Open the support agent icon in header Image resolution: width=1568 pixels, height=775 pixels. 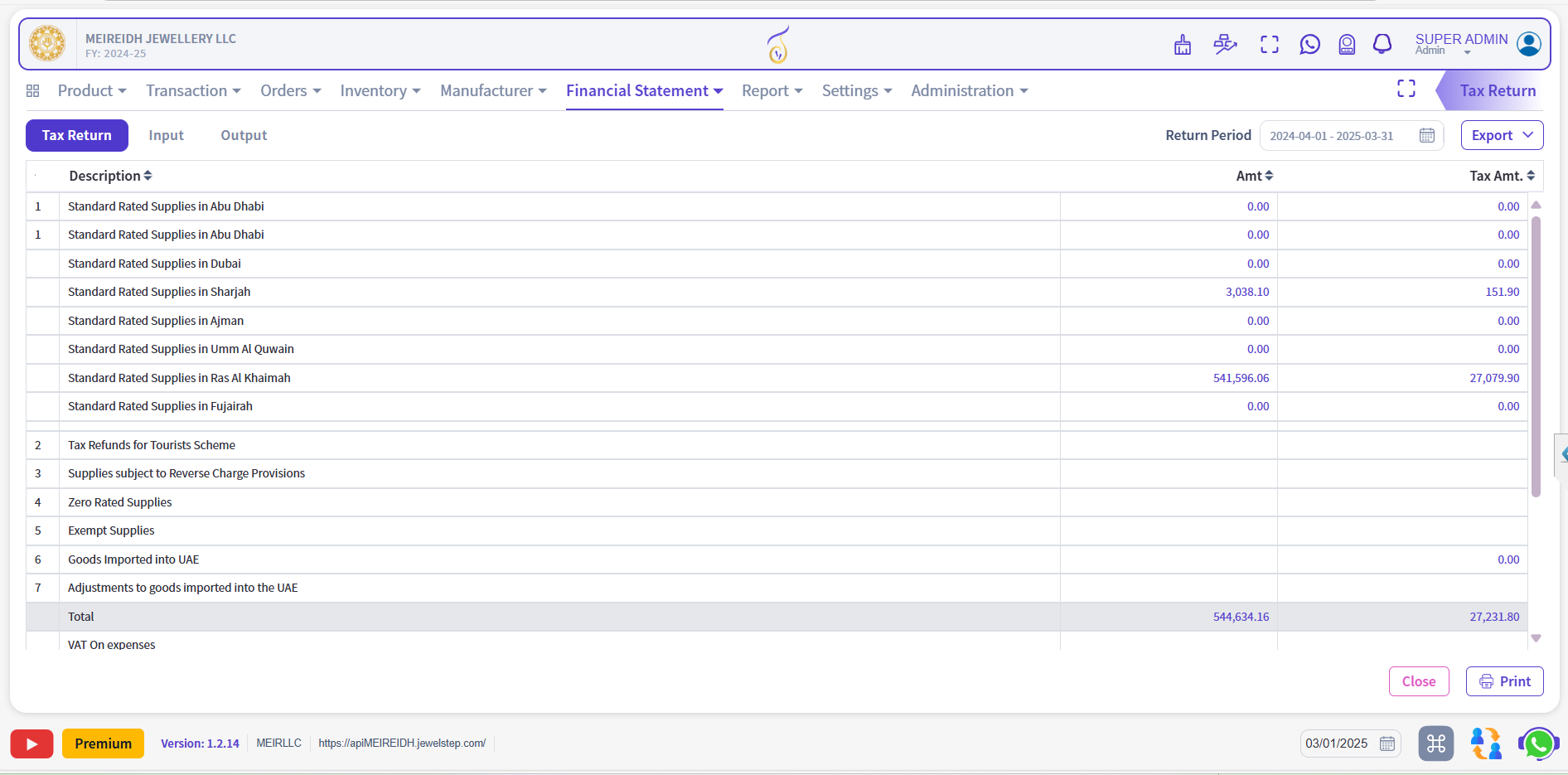[x=1347, y=45]
